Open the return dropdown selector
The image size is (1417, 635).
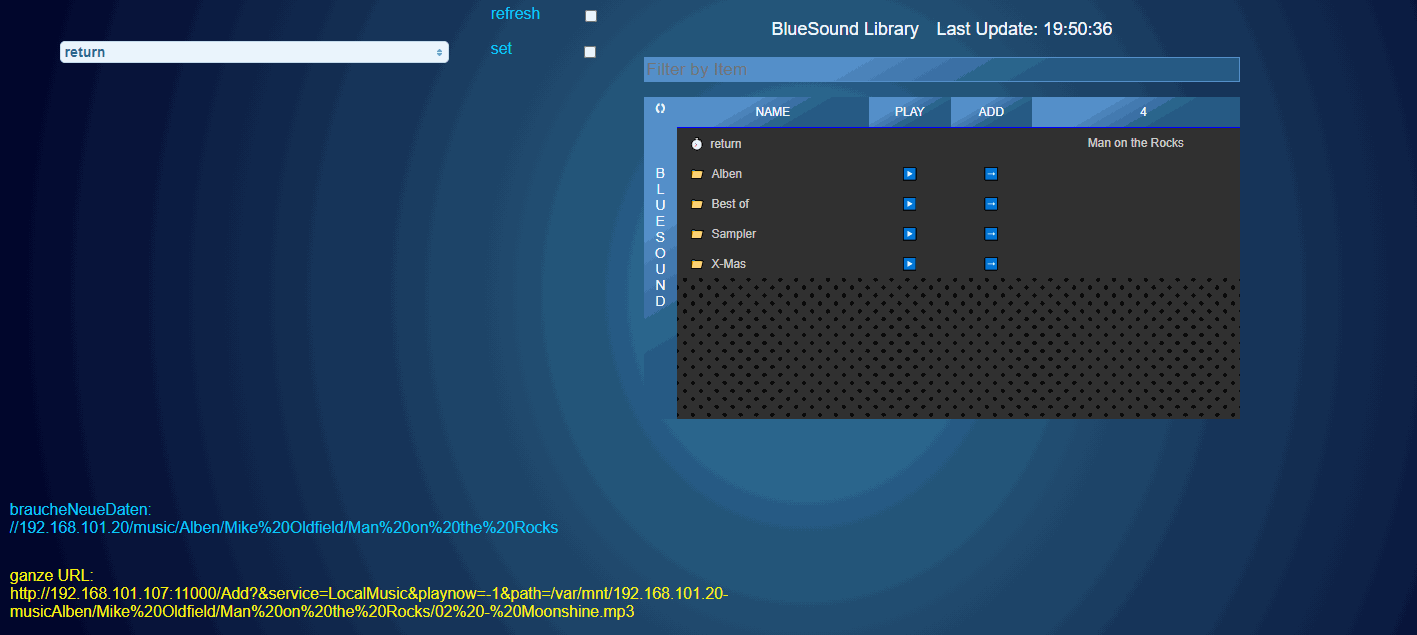tap(254, 52)
